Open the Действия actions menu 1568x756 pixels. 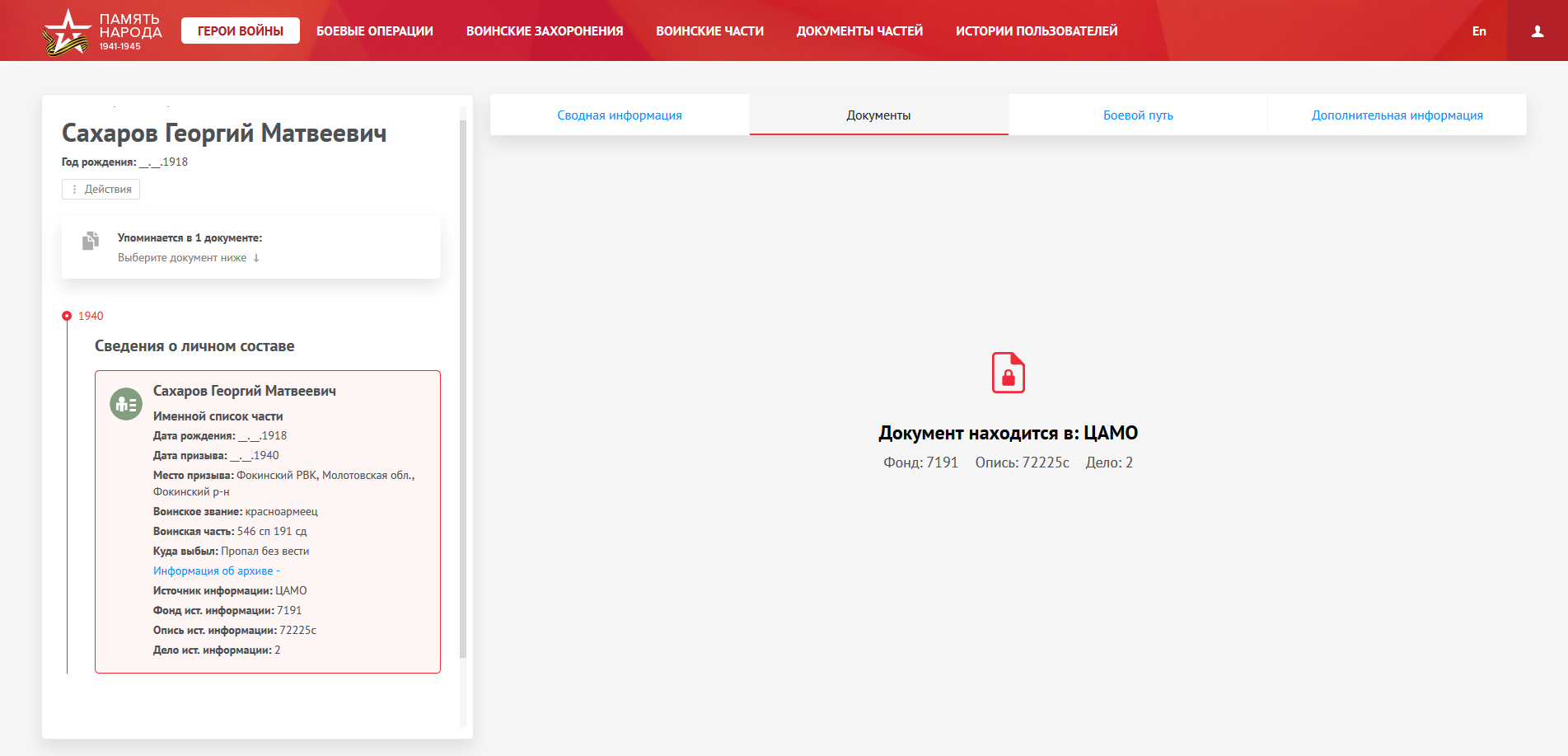click(x=101, y=190)
